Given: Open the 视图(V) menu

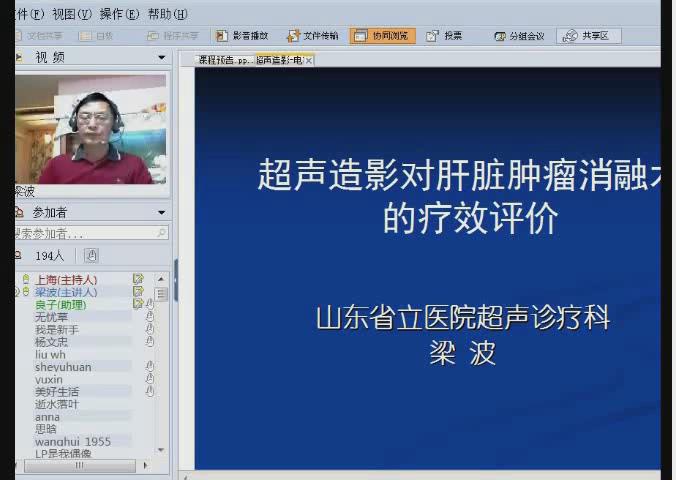Looking at the screenshot, I should pyautogui.click(x=71, y=14).
